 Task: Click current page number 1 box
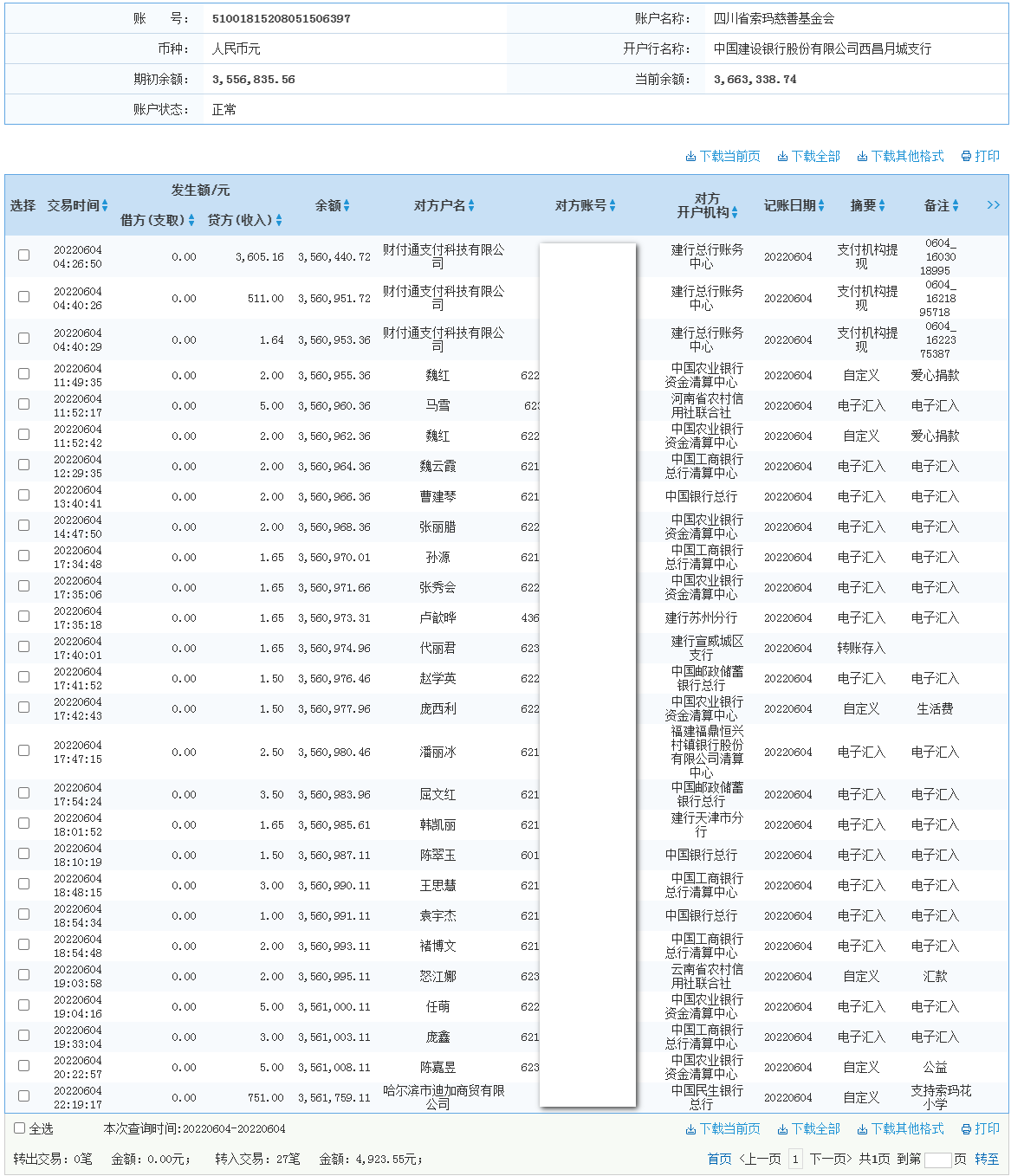pos(795,1160)
